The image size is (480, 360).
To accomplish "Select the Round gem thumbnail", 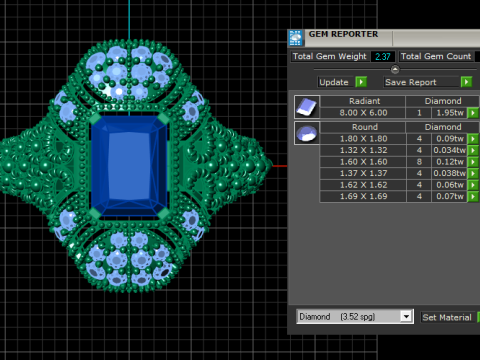I will pyautogui.click(x=307, y=133).
